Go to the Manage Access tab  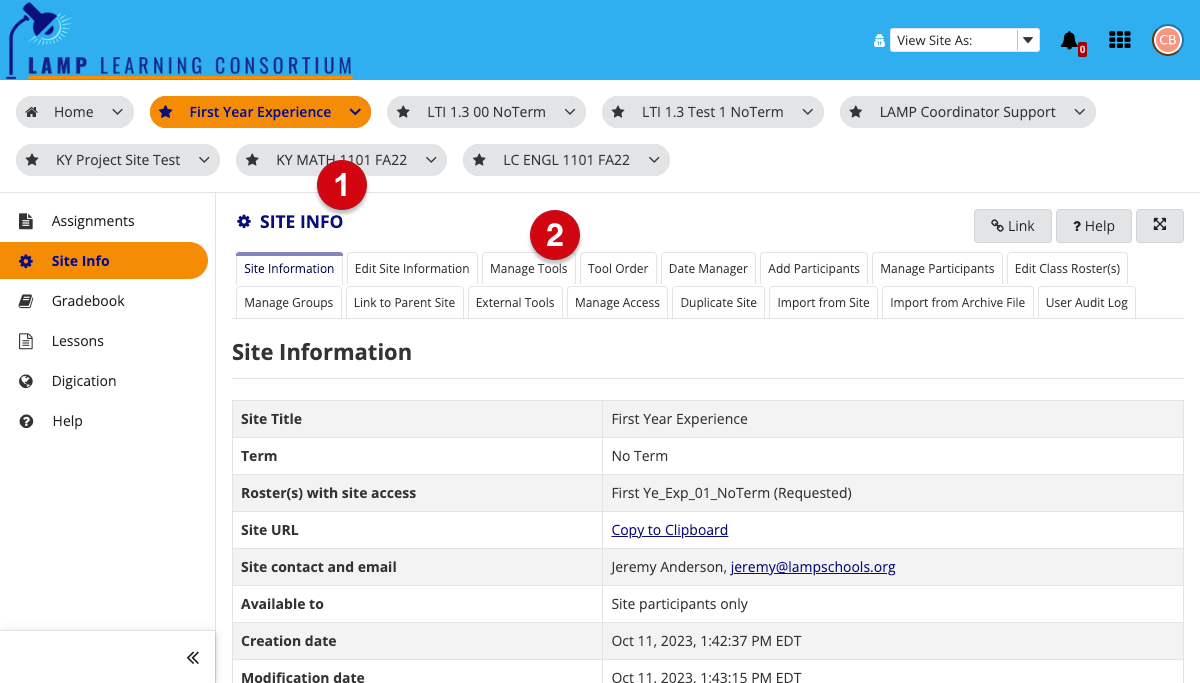tap(617, 302)
